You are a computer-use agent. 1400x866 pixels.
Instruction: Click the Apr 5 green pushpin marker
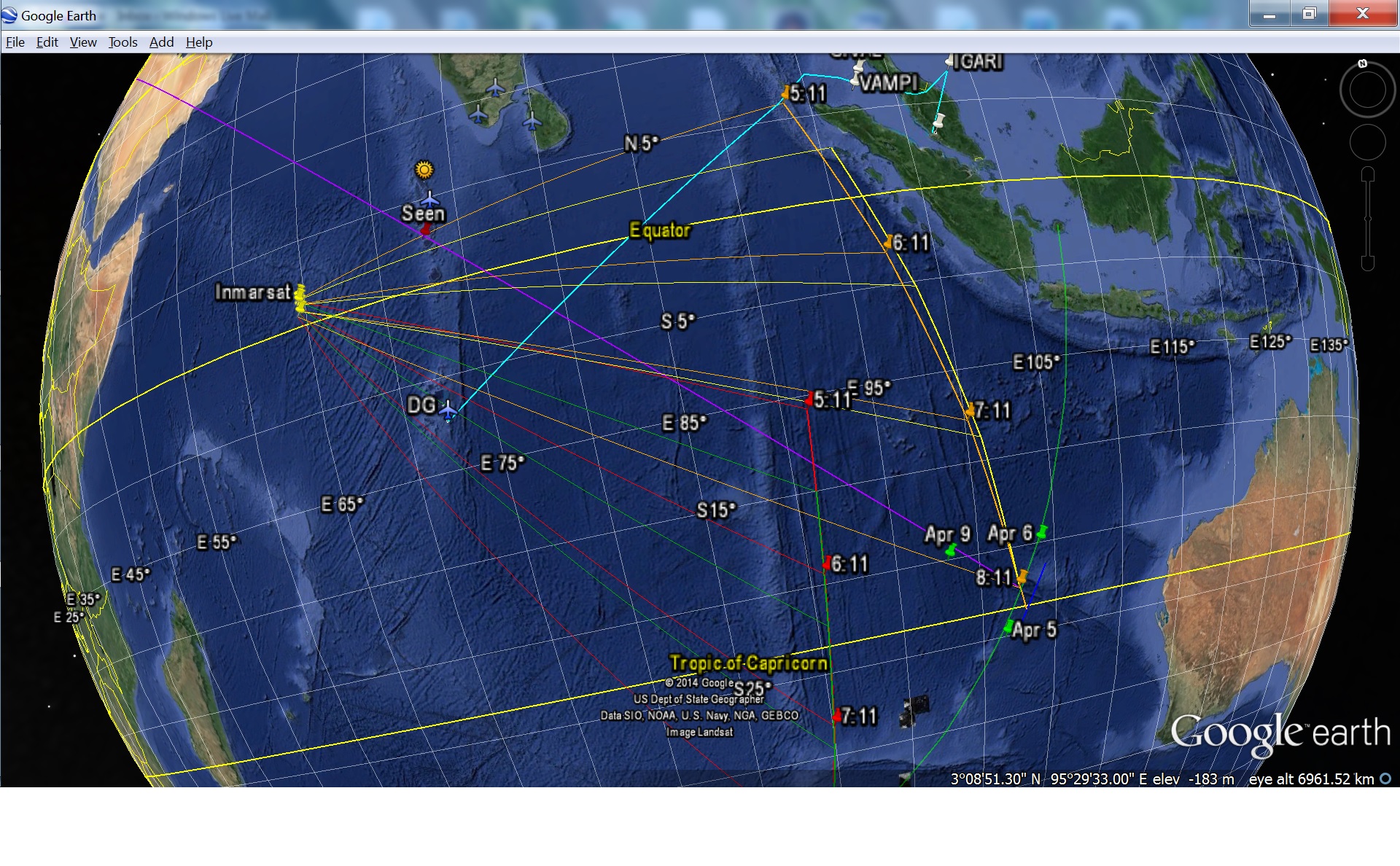(x=1008, y=626)
